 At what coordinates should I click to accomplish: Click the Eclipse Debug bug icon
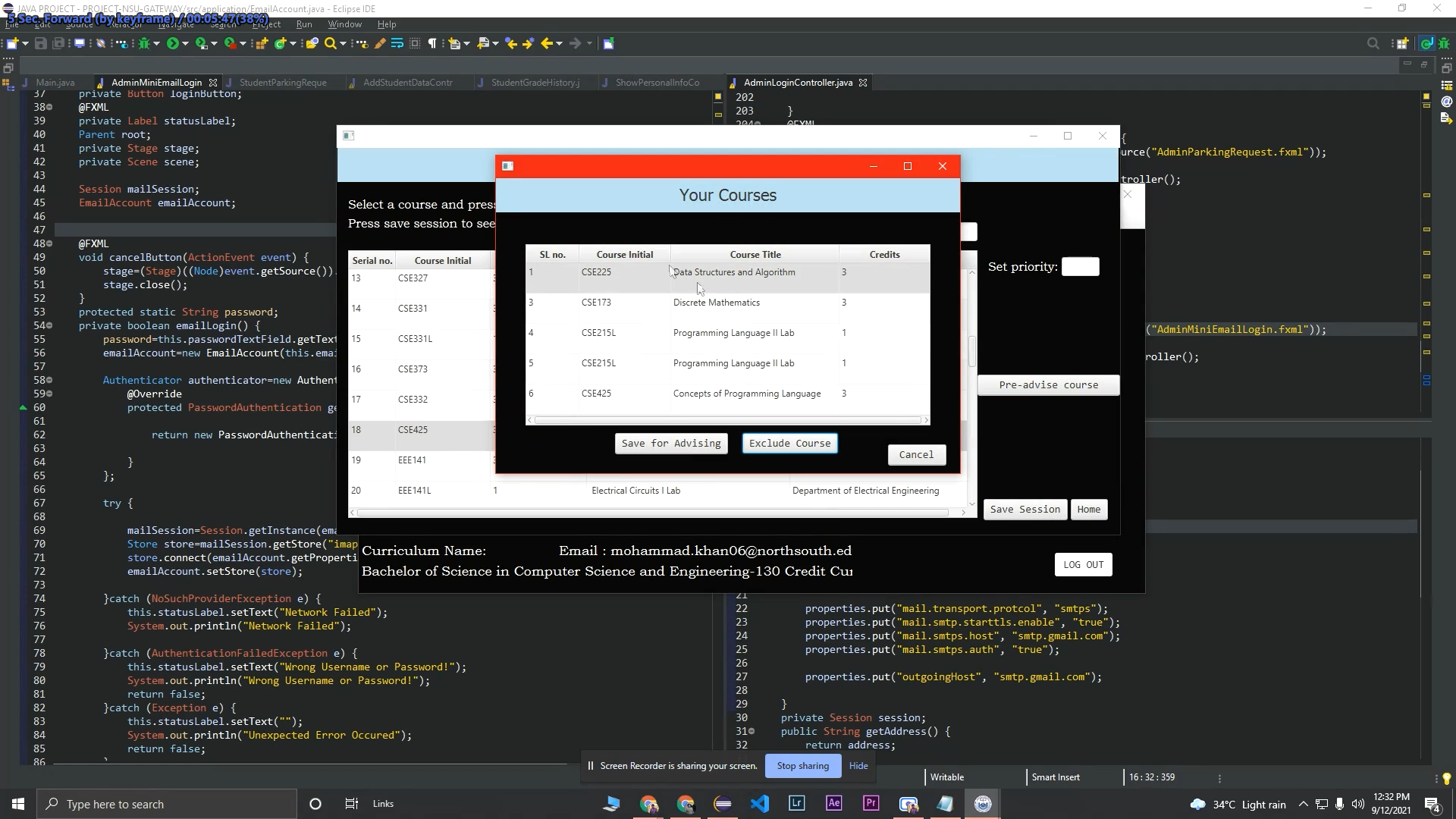144,43
